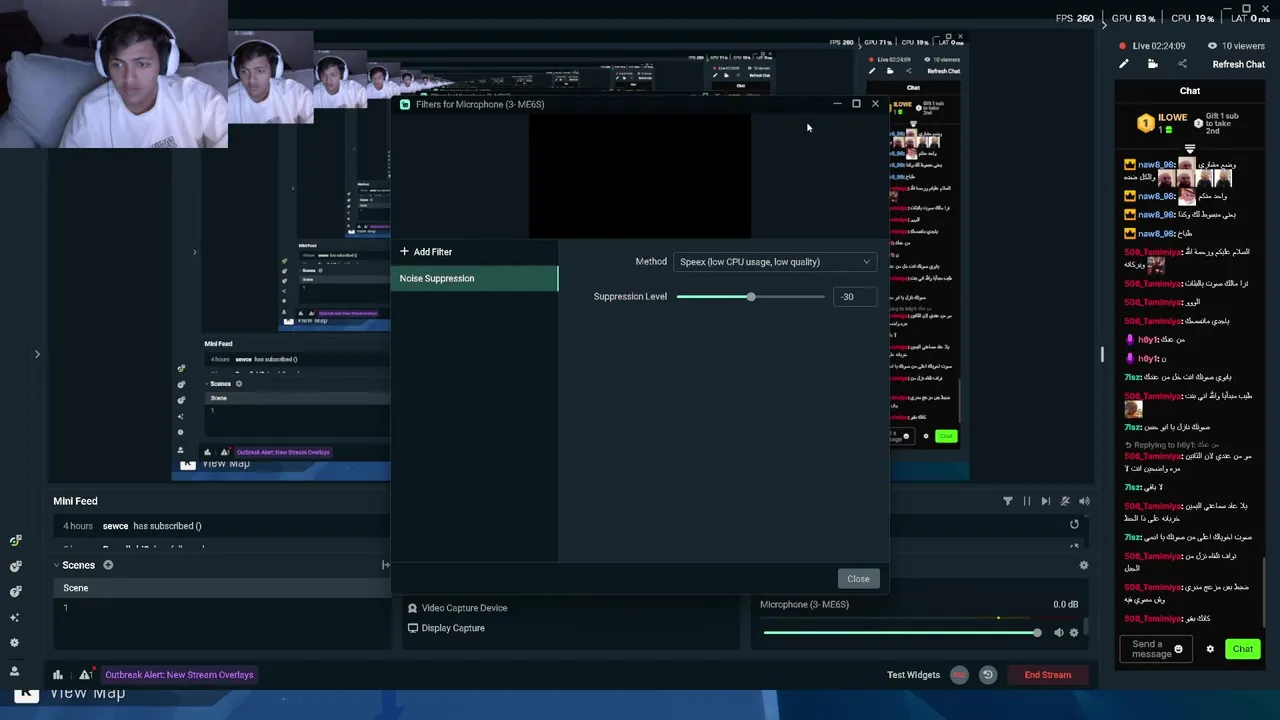Image resolution: width=1280 pixels, height=720 pixels.
Task: Adjust Microphone volume slider handle
Action: pyautogui.click(x=1037, y=633)
